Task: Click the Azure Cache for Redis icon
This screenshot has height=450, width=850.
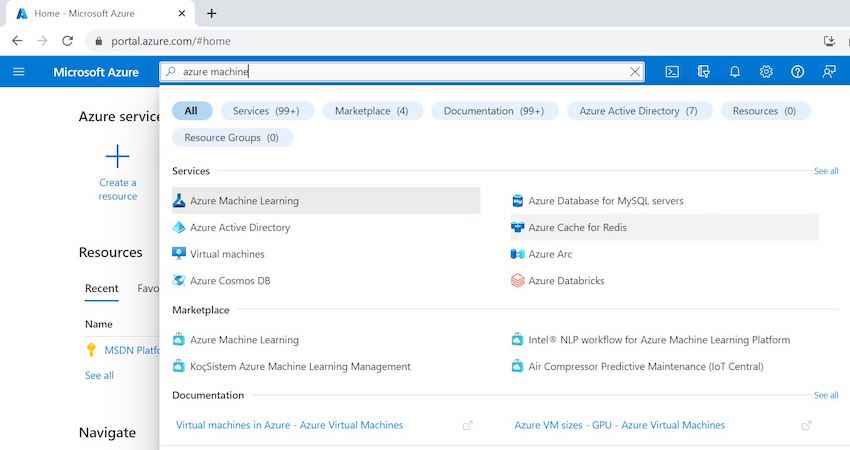Action: point(518,227)
